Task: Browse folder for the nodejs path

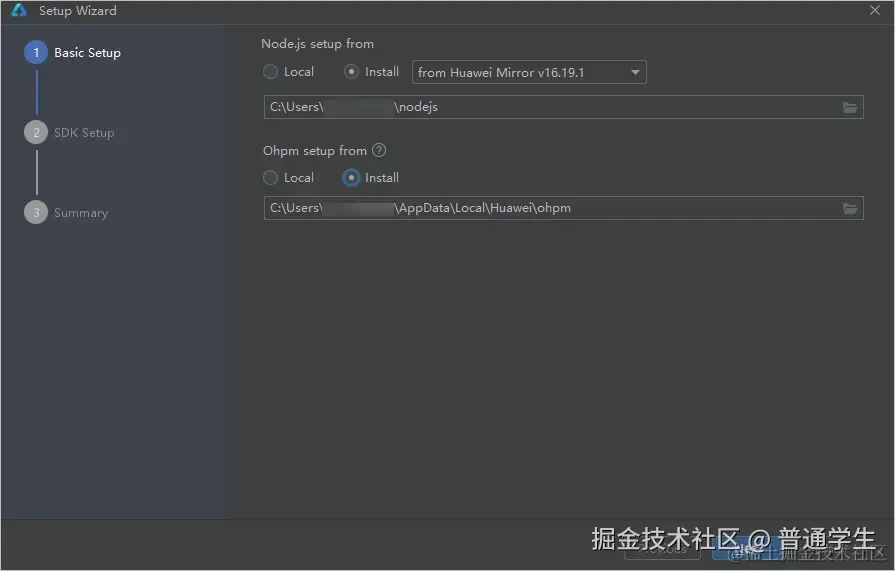Action: (x=850, y=107)
